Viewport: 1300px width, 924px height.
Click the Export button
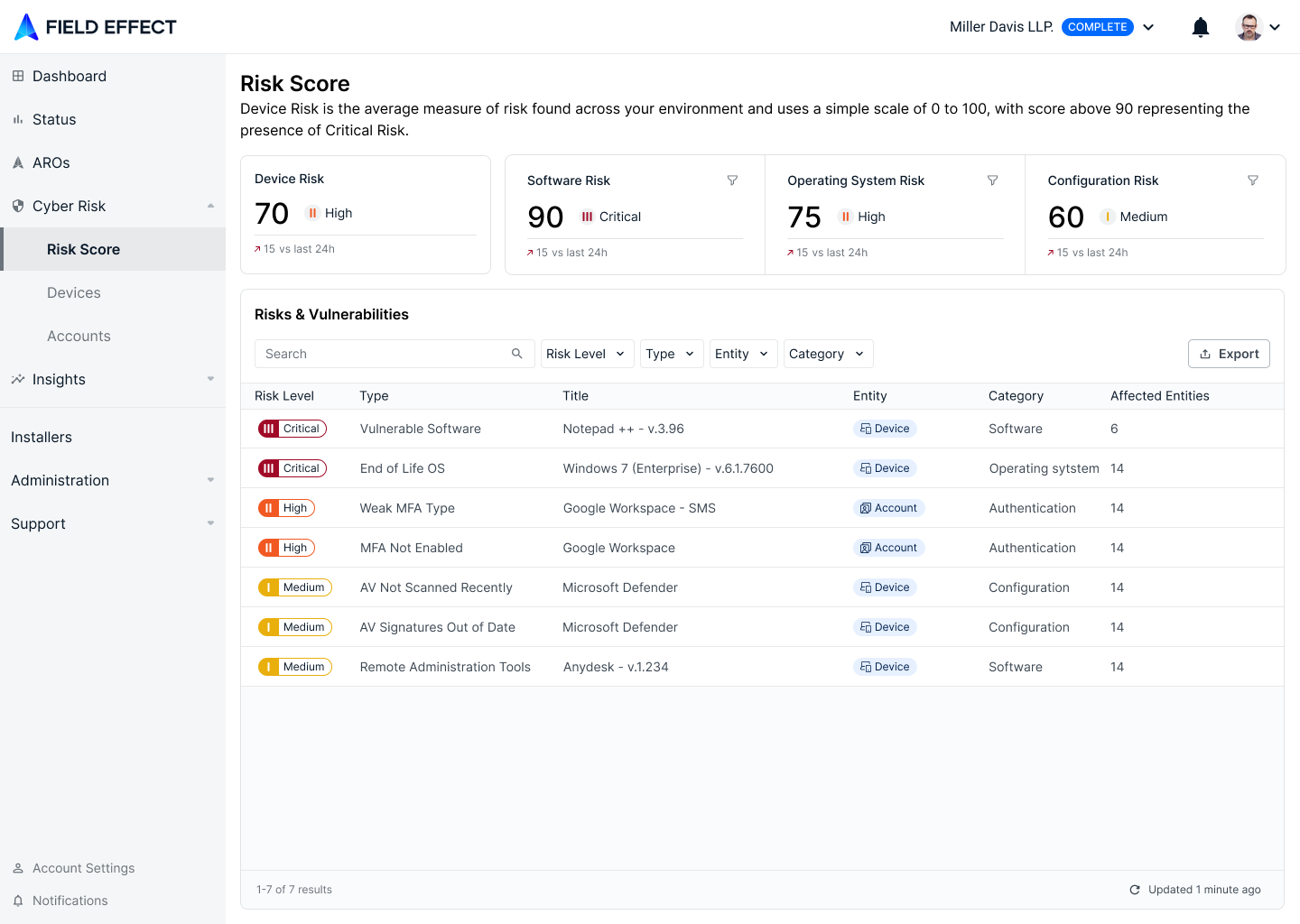coord(1229,354)
